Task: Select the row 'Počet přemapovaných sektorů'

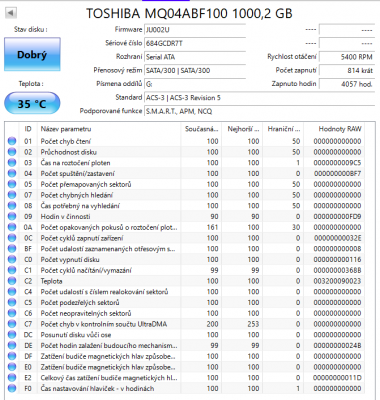Action: [x=185, y=184]
